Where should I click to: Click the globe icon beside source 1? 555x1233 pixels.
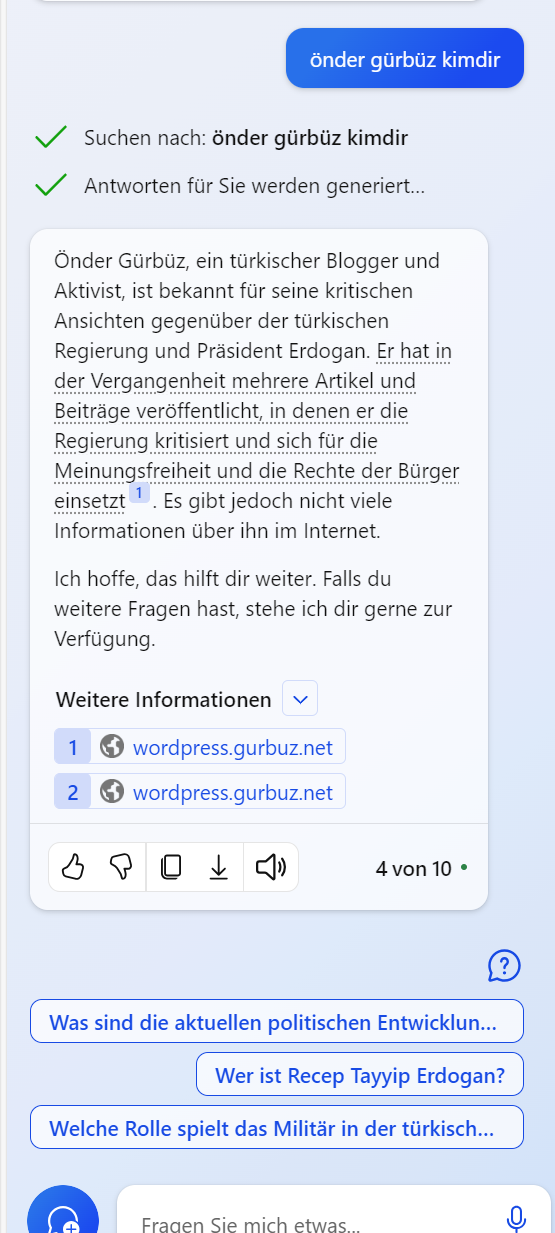[x=112, y=747]
